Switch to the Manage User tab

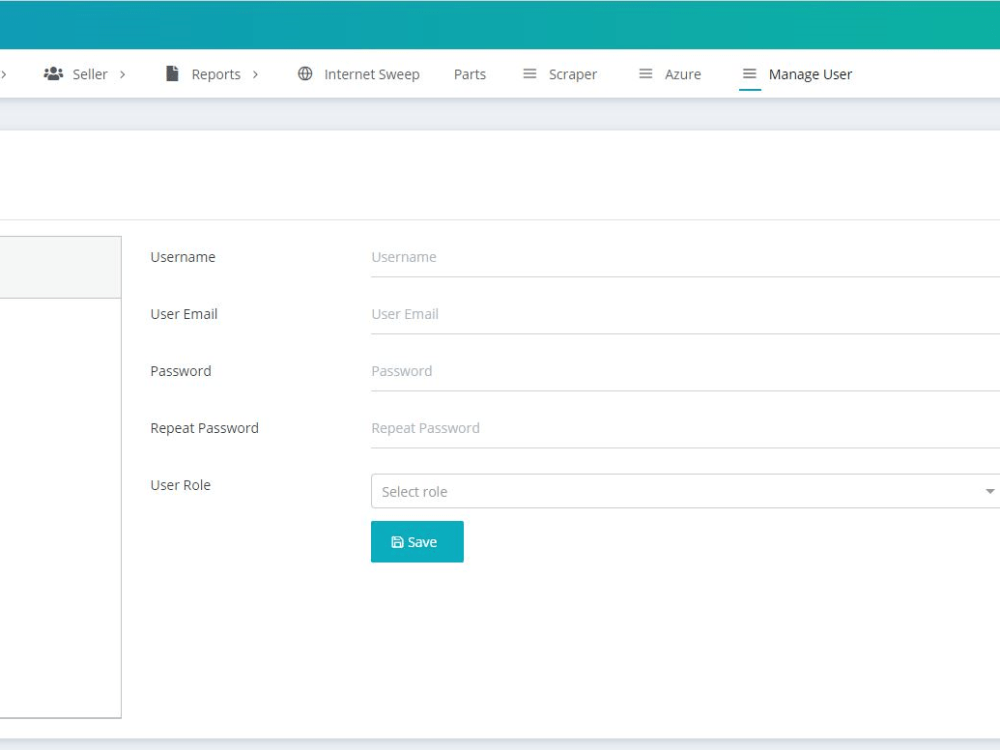[809, 73]
